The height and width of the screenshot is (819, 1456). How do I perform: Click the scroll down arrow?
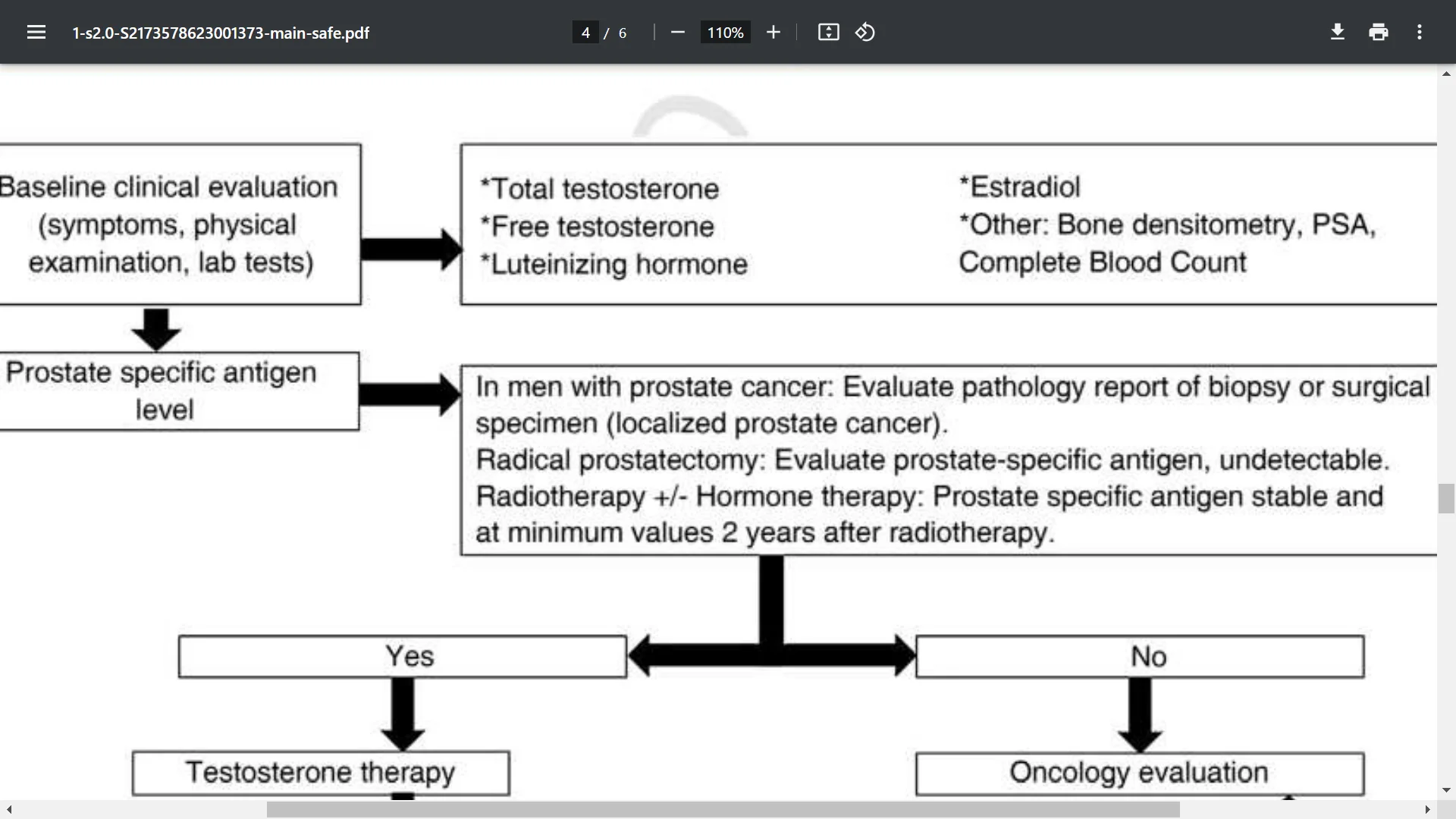pyautogui.click(x=1446, y=790)
